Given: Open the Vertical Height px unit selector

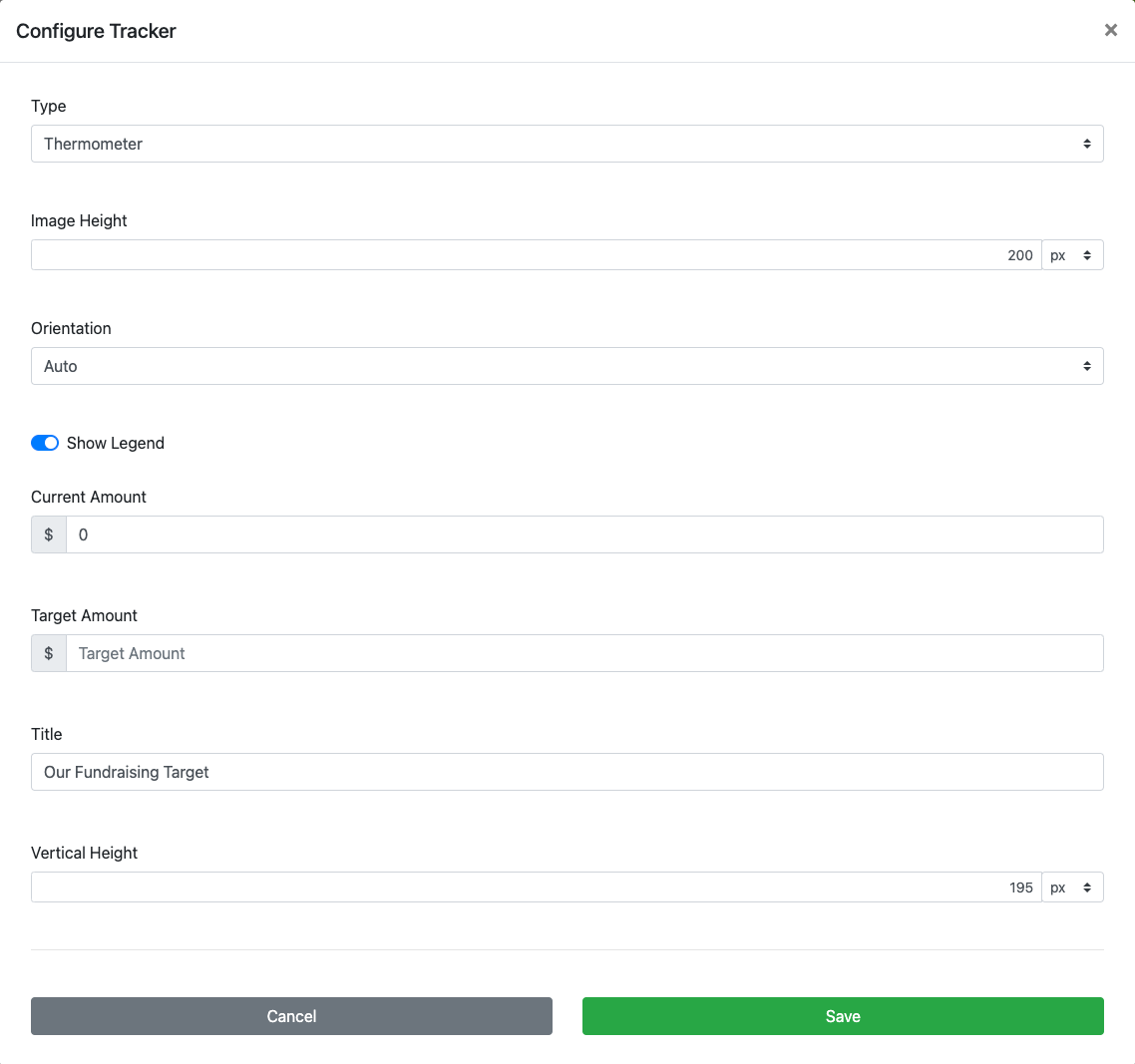Looking at the screenshot, I should [x=1072, y=887].
